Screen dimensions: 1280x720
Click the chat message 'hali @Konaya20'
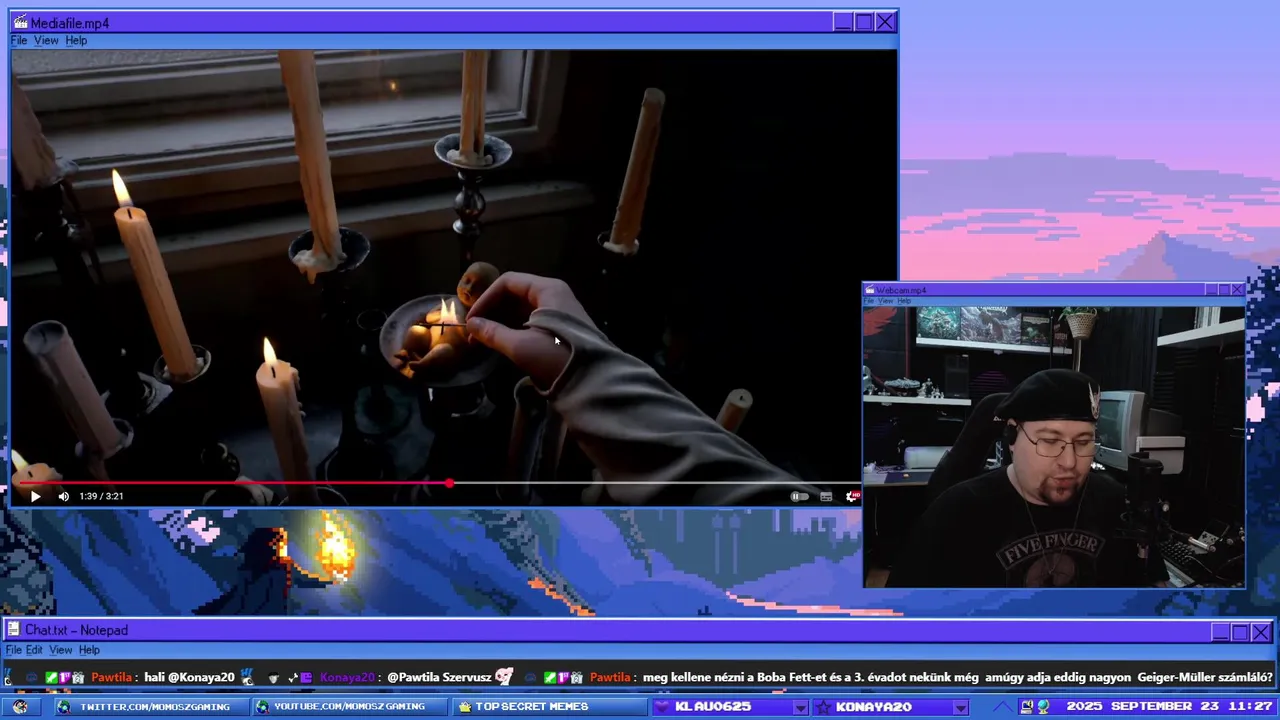click(x=189, y=677)
